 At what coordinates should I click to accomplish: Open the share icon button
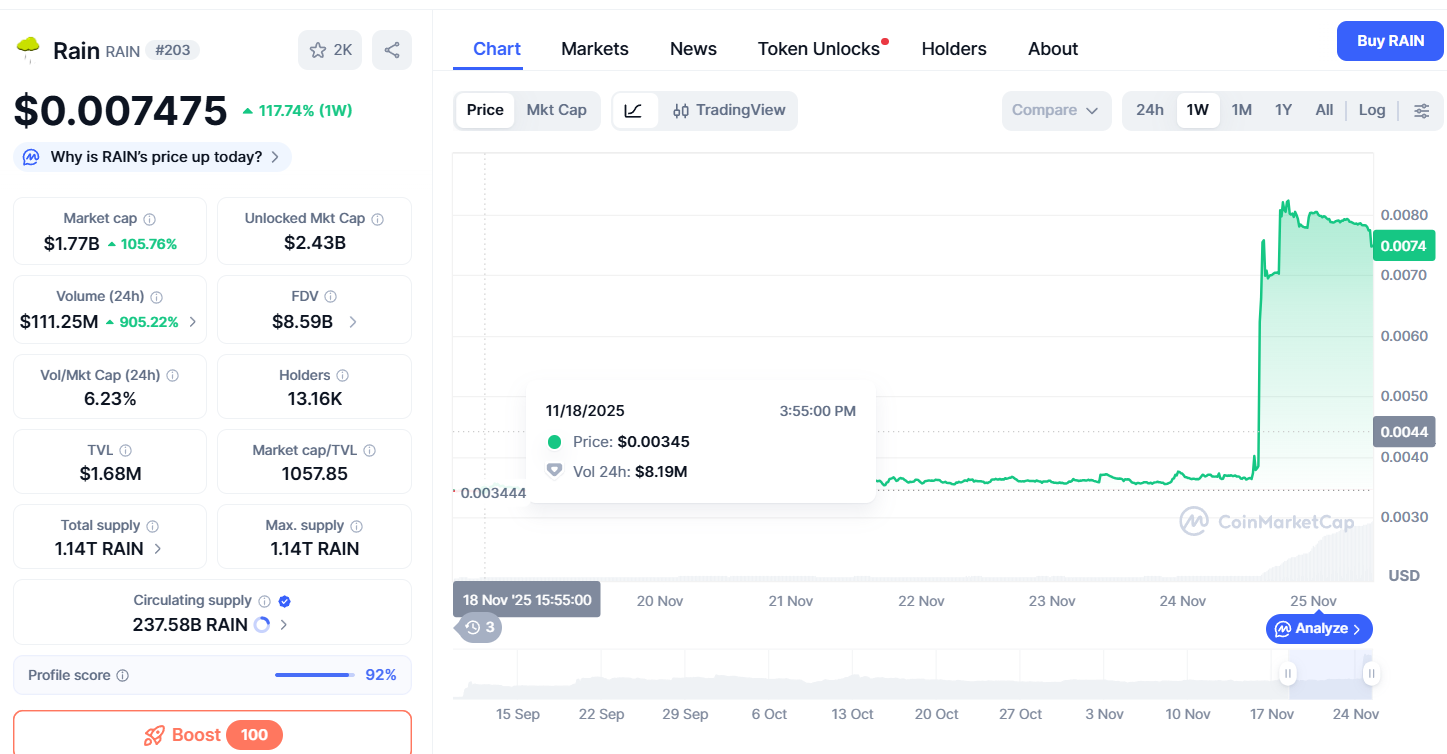[x=392, y=50]
